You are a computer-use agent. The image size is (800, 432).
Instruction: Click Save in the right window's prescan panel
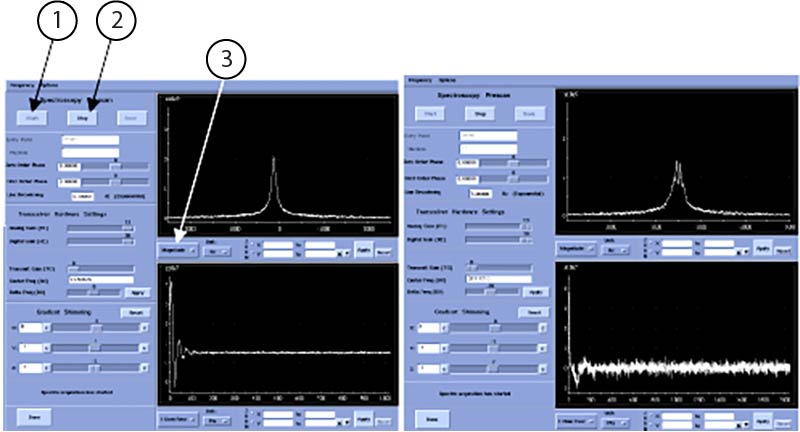529,113
